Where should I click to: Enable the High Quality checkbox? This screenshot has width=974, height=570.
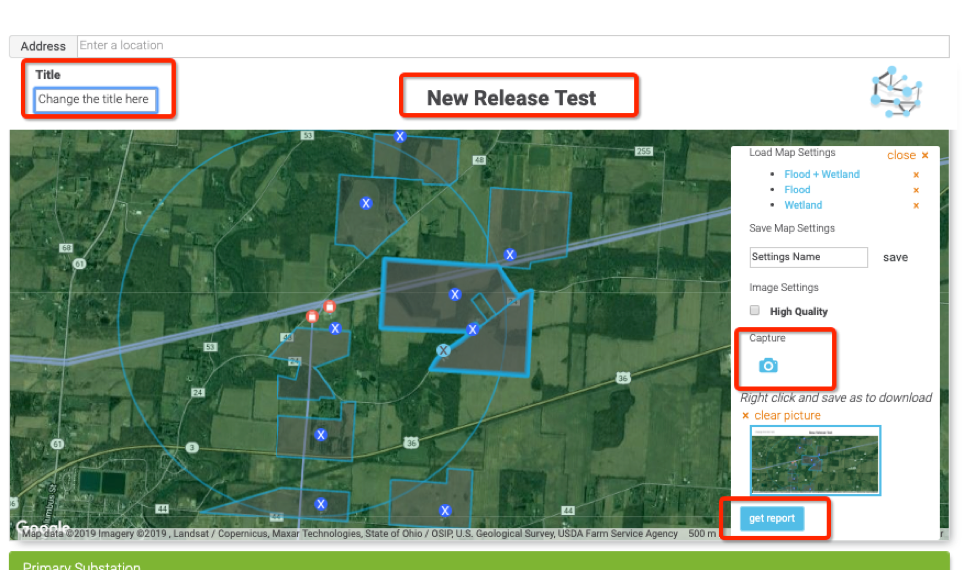[755, 311]
